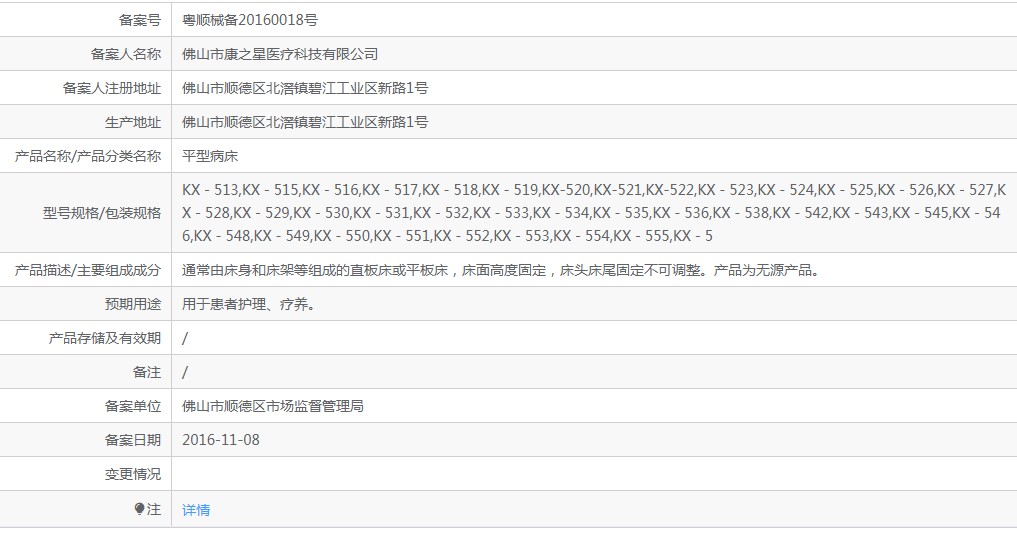Click the 备注 row label
Screen dimensions: 1017x539
point(147,372)
